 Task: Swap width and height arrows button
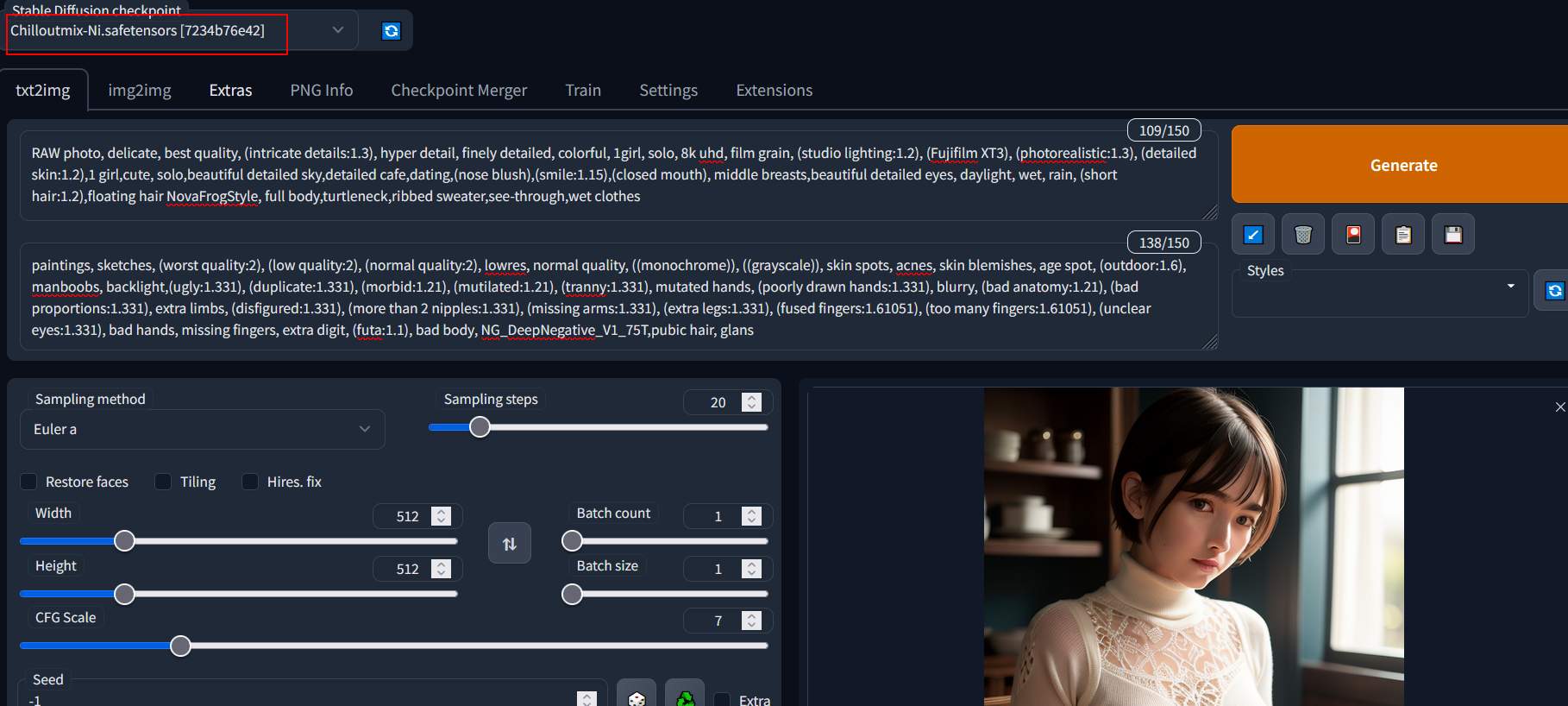(510, 544)
